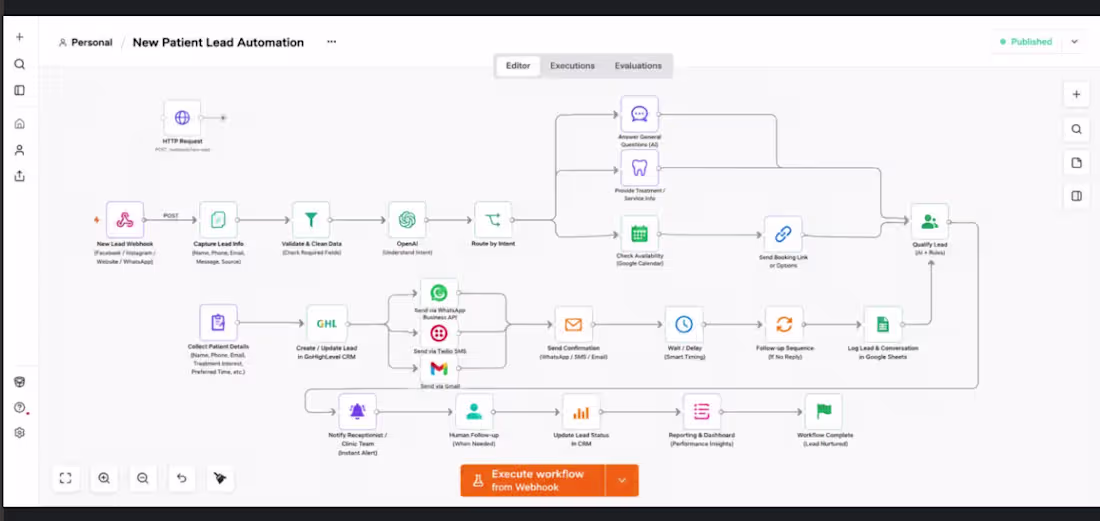Viewport: 1100px width, 521px height.
Task: Select the Validate & Clean Data filter node
Action: pyautogui.click(x=311, y=219)
